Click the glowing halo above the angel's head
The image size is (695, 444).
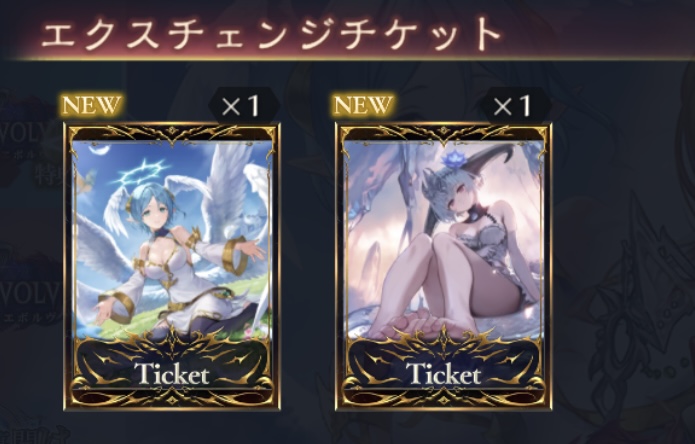click(x=141, y=173)
